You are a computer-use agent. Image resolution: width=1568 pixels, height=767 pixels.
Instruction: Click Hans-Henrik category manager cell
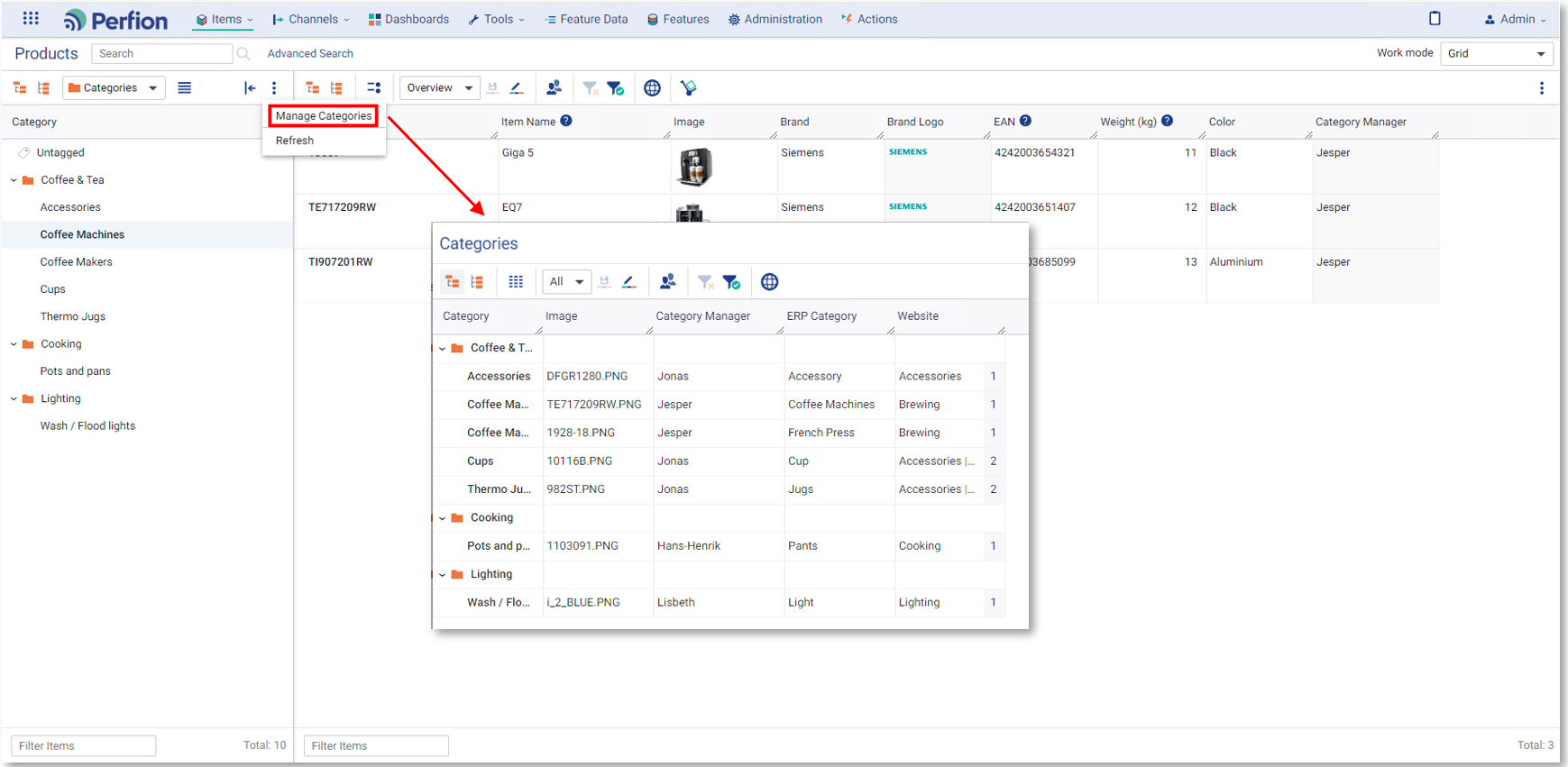click(719, 546)
